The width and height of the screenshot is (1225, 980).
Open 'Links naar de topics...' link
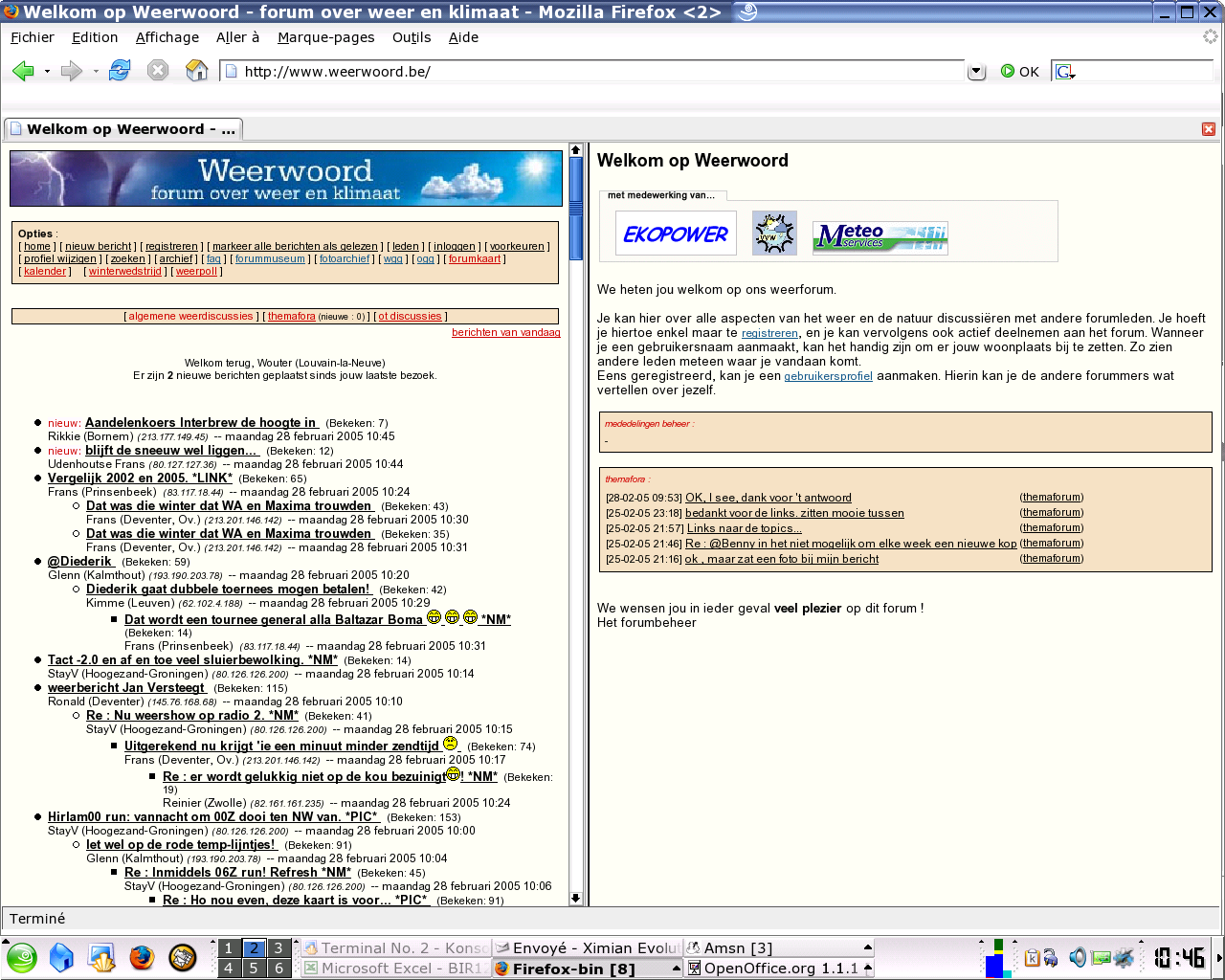(744, 528)
